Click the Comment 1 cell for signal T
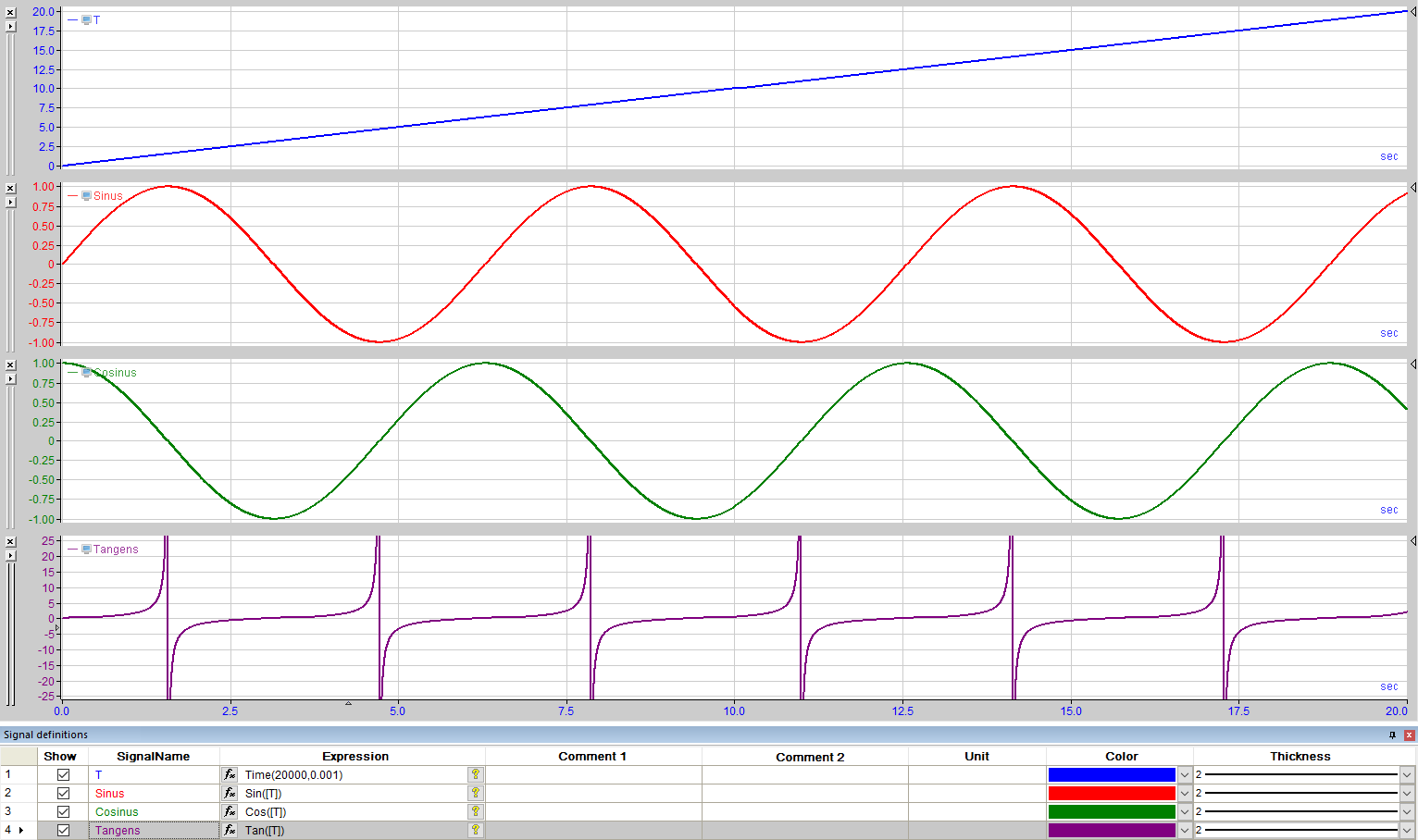The image size is (1418, 840). 593,774
